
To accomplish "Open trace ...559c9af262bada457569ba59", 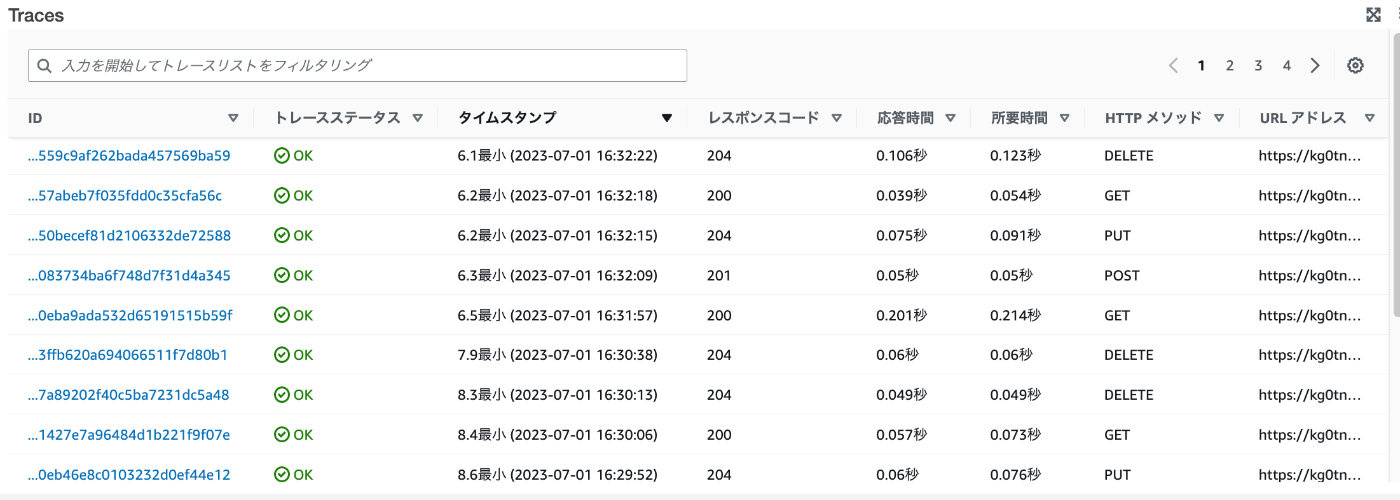I will click(x=129, y=155).
